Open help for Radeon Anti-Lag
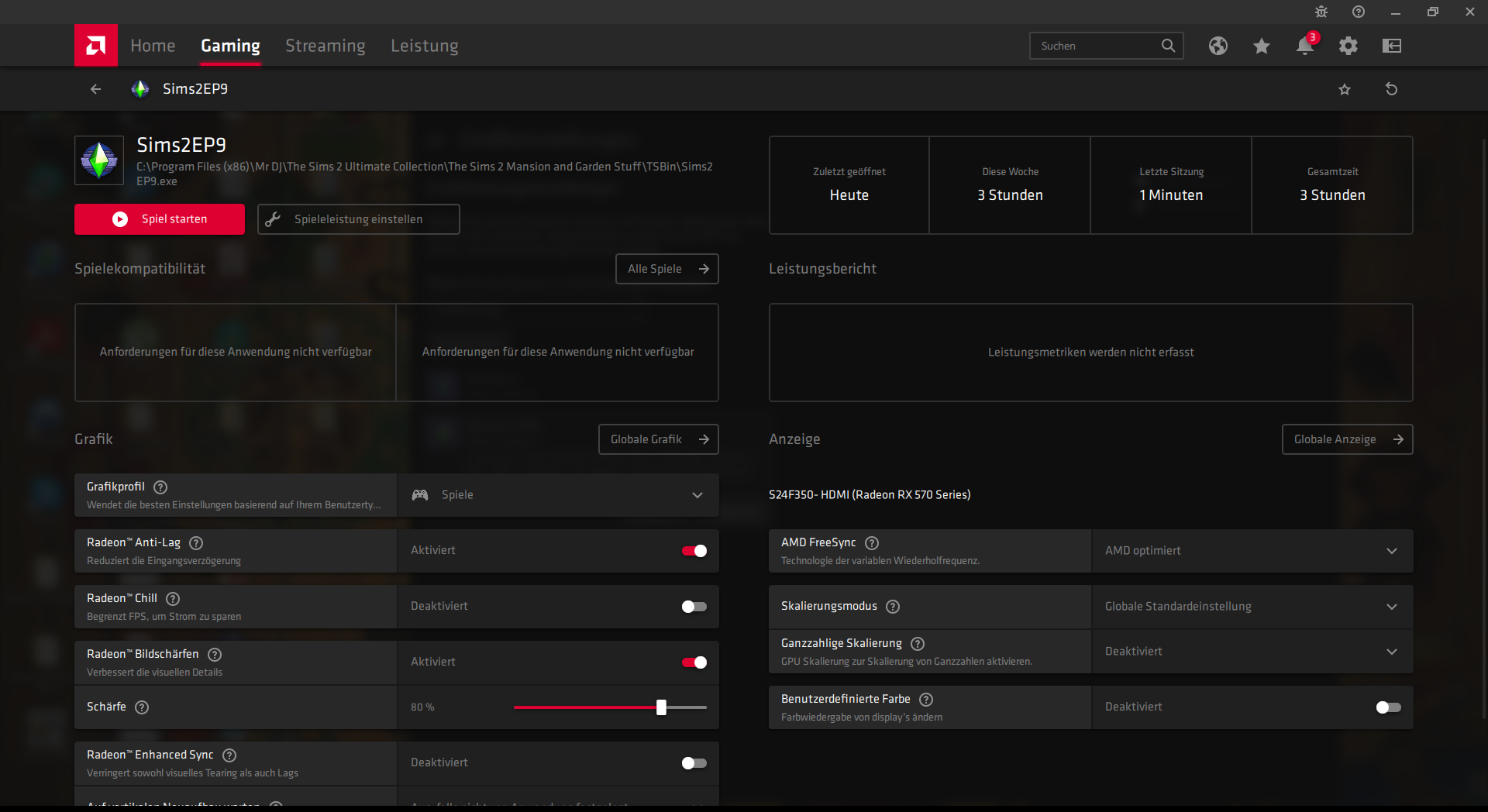This screenshot has width=1488, height=812. tap(196, 543)
